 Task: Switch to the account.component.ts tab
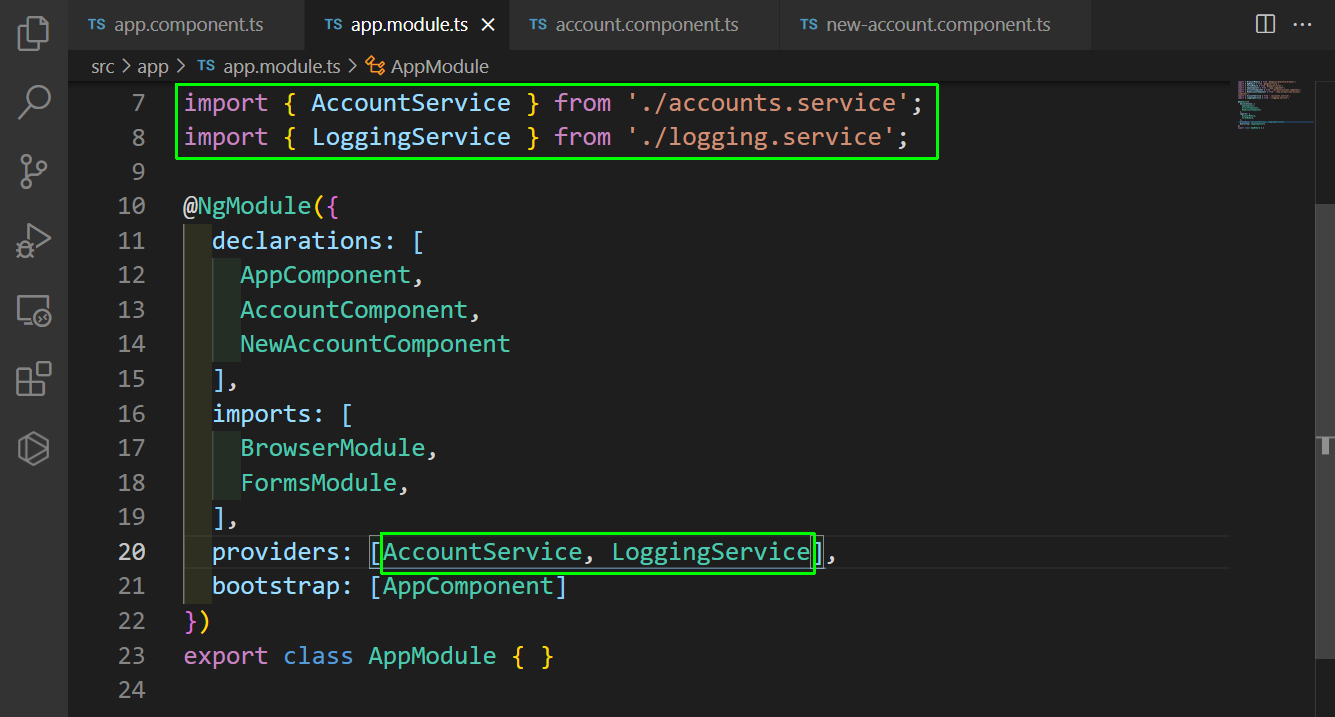644,25
